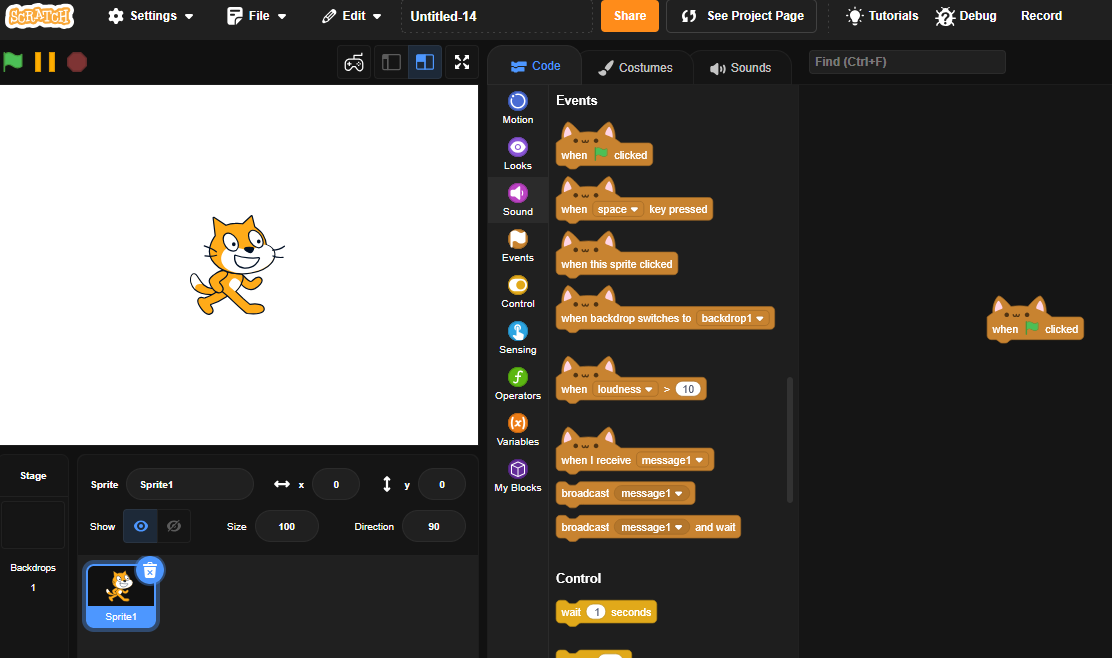Click the when flag clicked block in workspace
This screenshot has height=658, width=1112.
(x=1035, y=320)
